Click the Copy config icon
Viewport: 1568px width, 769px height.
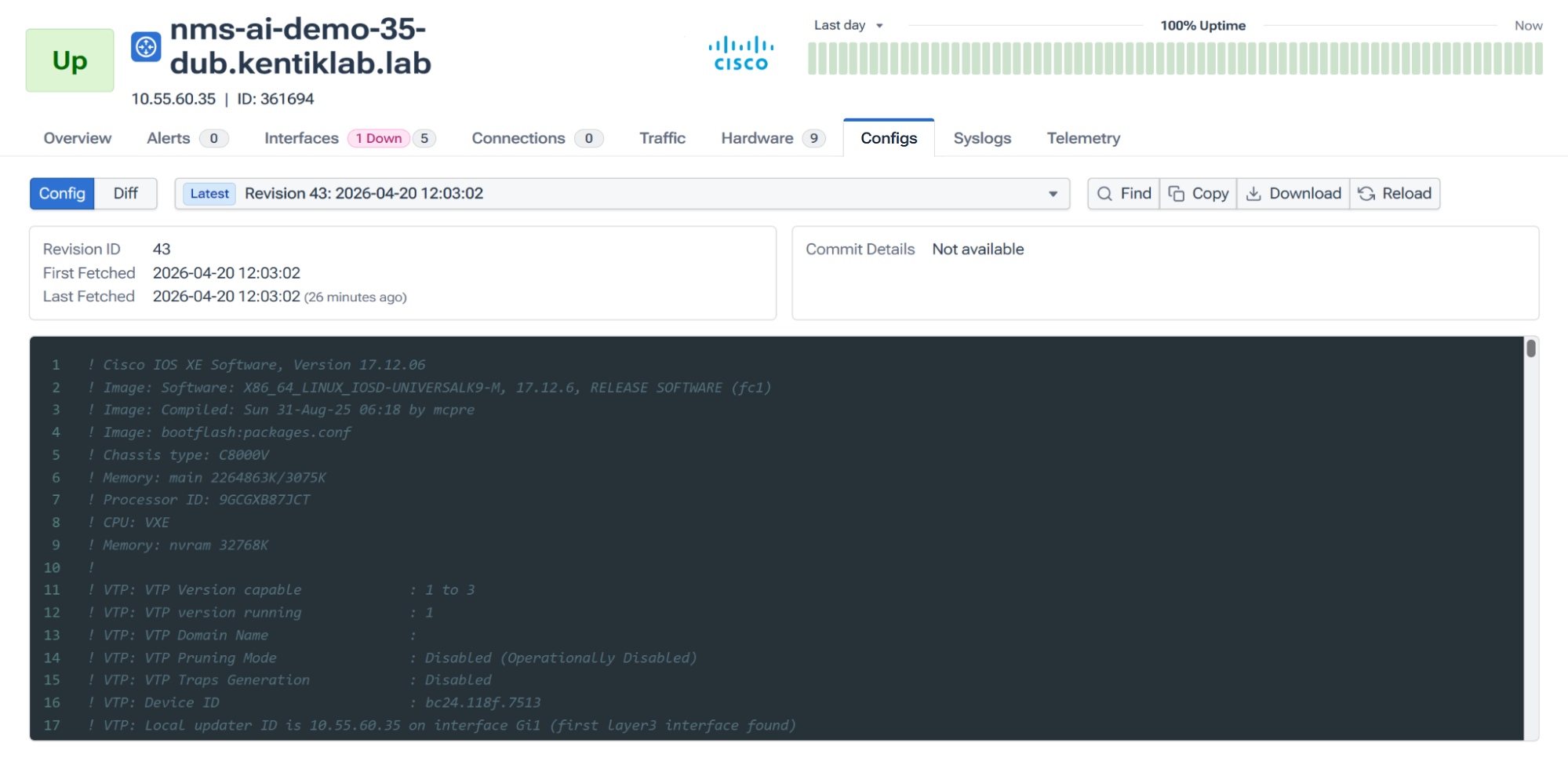click(1198, 193)
